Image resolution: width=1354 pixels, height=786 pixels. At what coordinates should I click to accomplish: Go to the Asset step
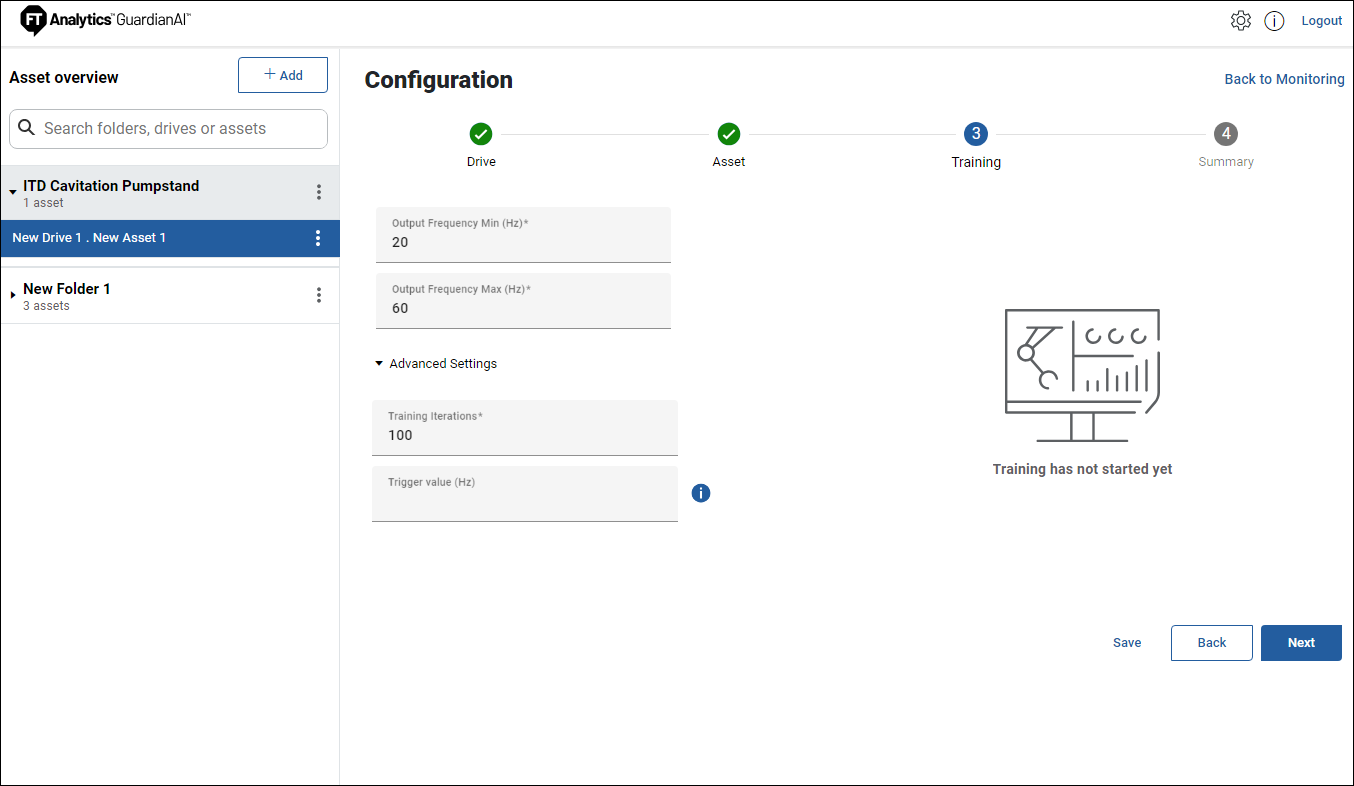(x=728, y=134)
